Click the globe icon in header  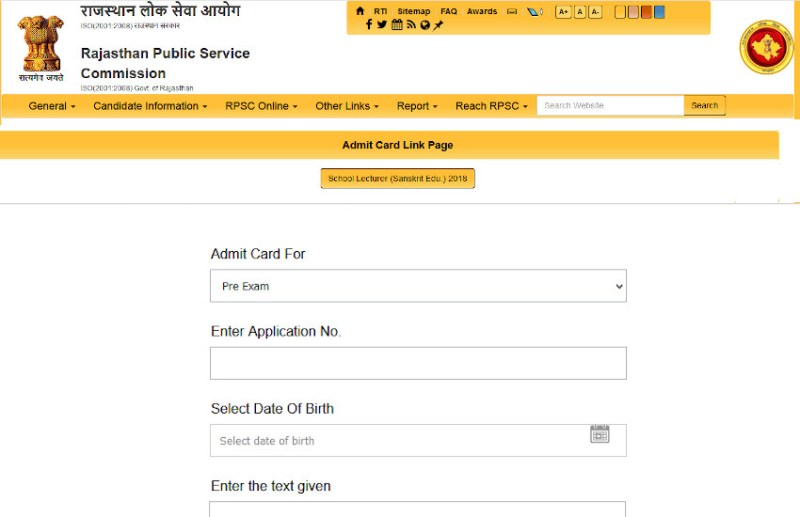424,25
